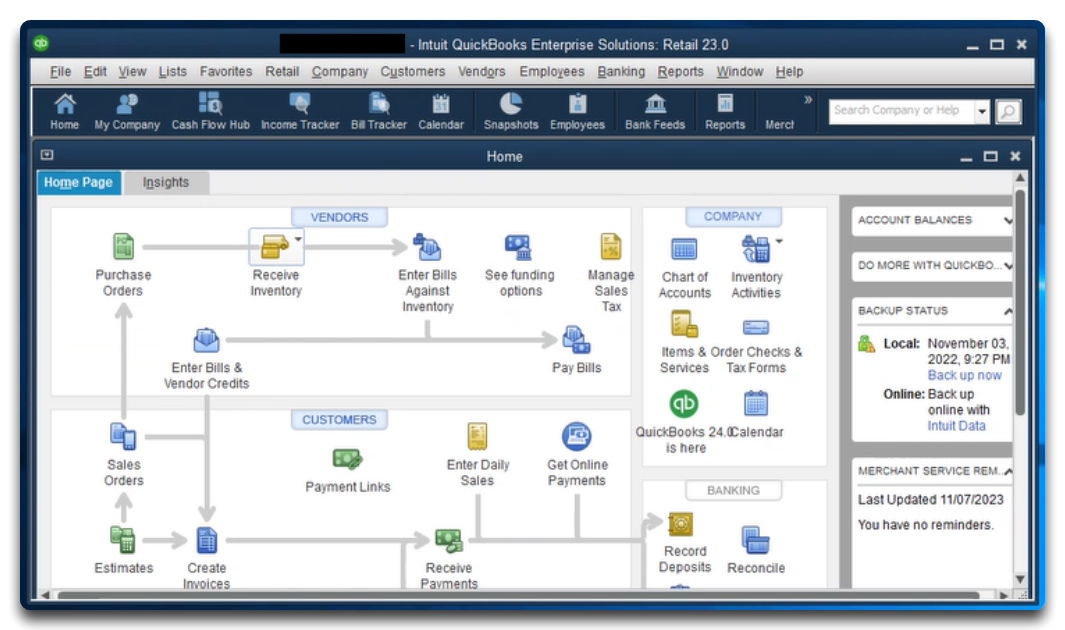Image resolution: width=1065 pixels, height=630 pixels.
Task: Expand Inventory Activities dropdown arrow
Action: tap(779, 241)
